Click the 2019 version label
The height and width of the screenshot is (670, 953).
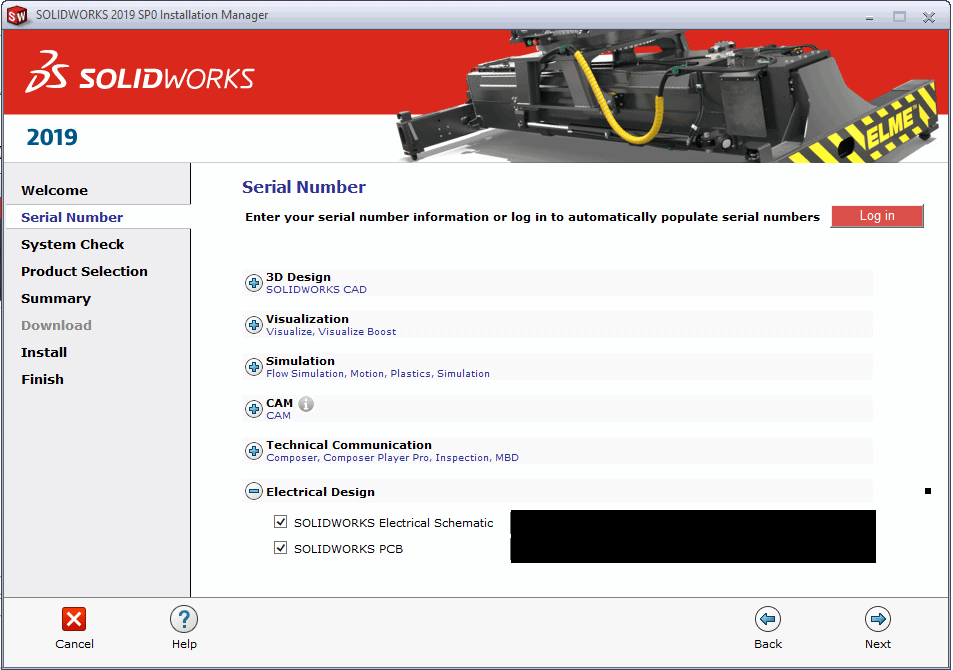click(x=52, y=137)
